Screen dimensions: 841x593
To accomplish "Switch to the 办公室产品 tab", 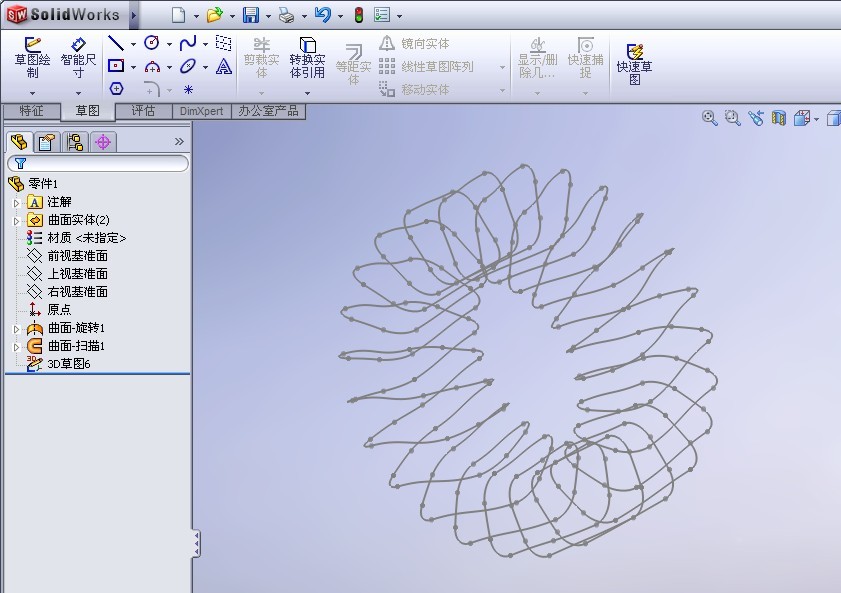I will point(268,111).
